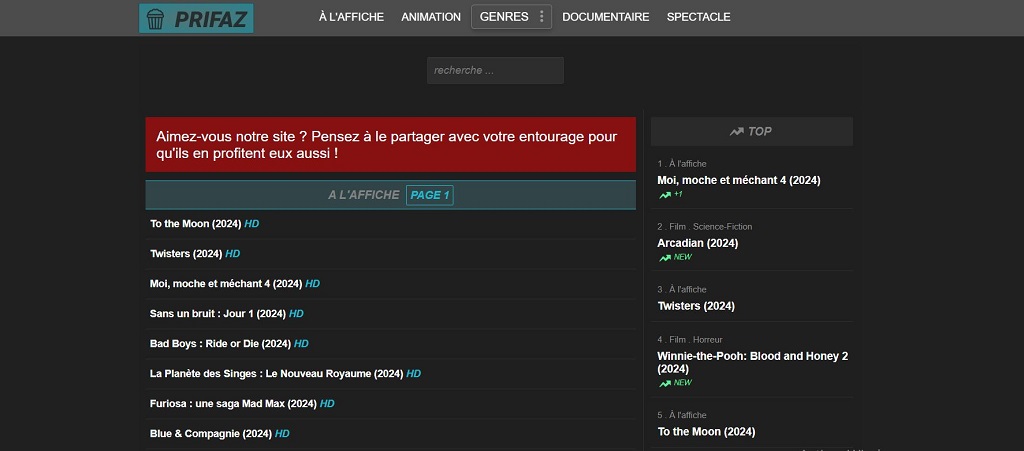Click the three-dot icon in GENRES
Image resolution: width=1024 pixels, height=451 pixels.
point(542,17)
